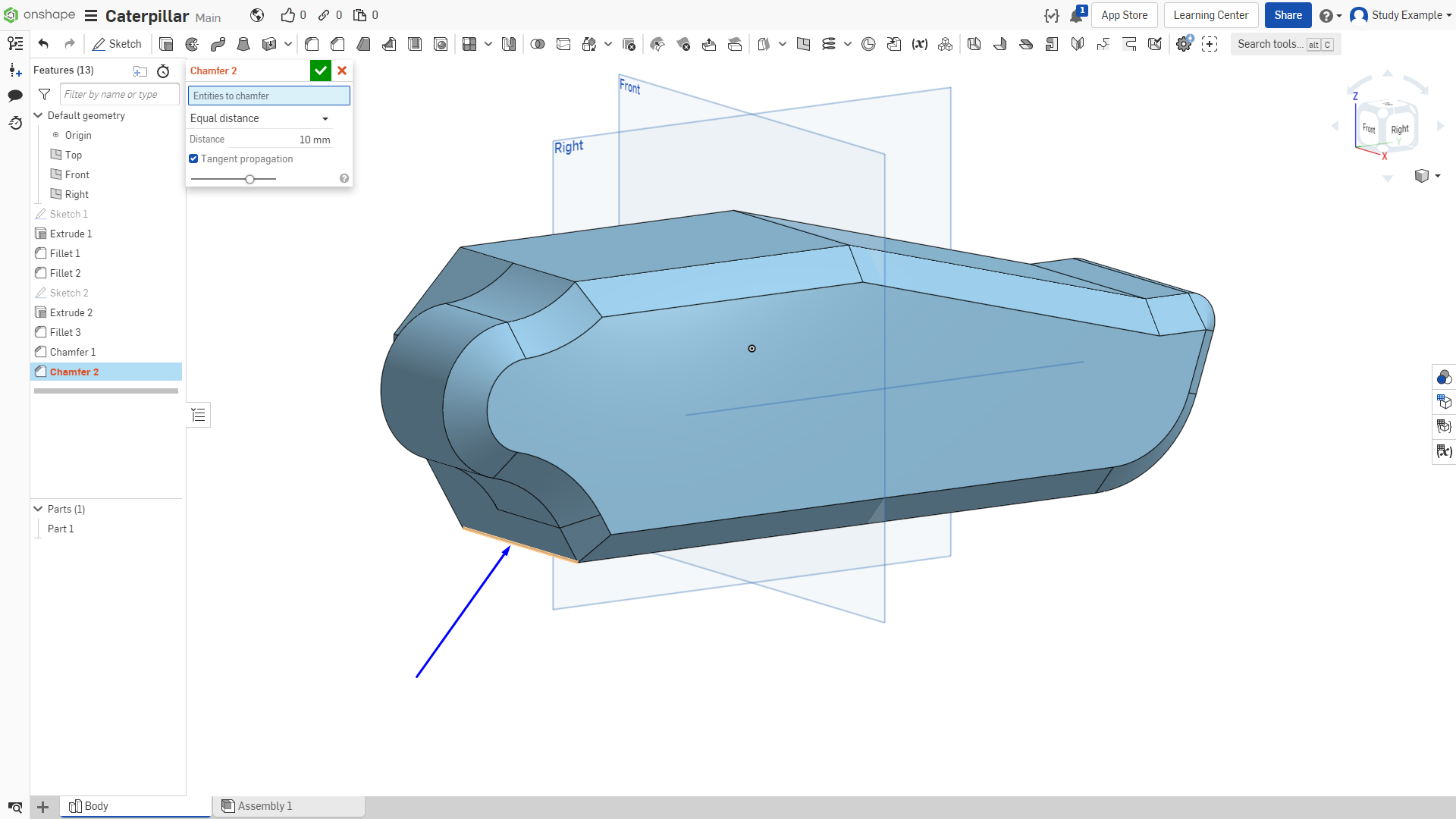Image resolution: width=1456 pixels, height=819 pixels.
Task: Open the Equal distance chamfer type dropdown
Action: coord(259,118)
